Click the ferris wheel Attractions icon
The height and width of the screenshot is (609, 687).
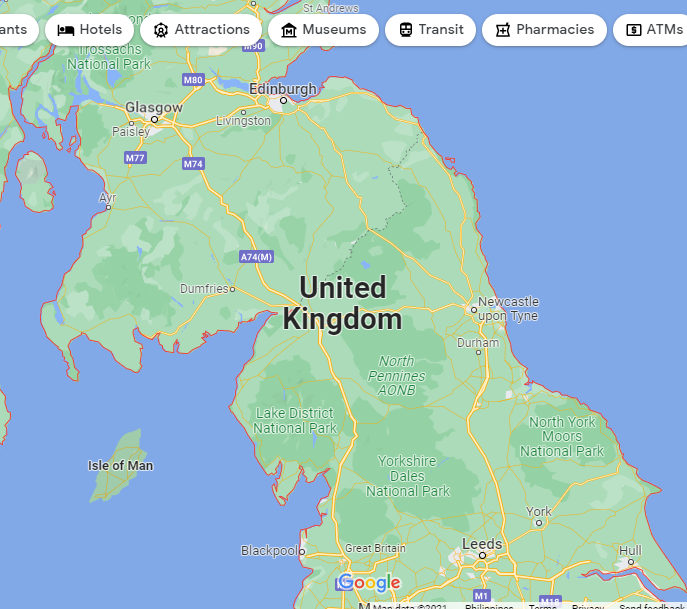click(161, 30)
